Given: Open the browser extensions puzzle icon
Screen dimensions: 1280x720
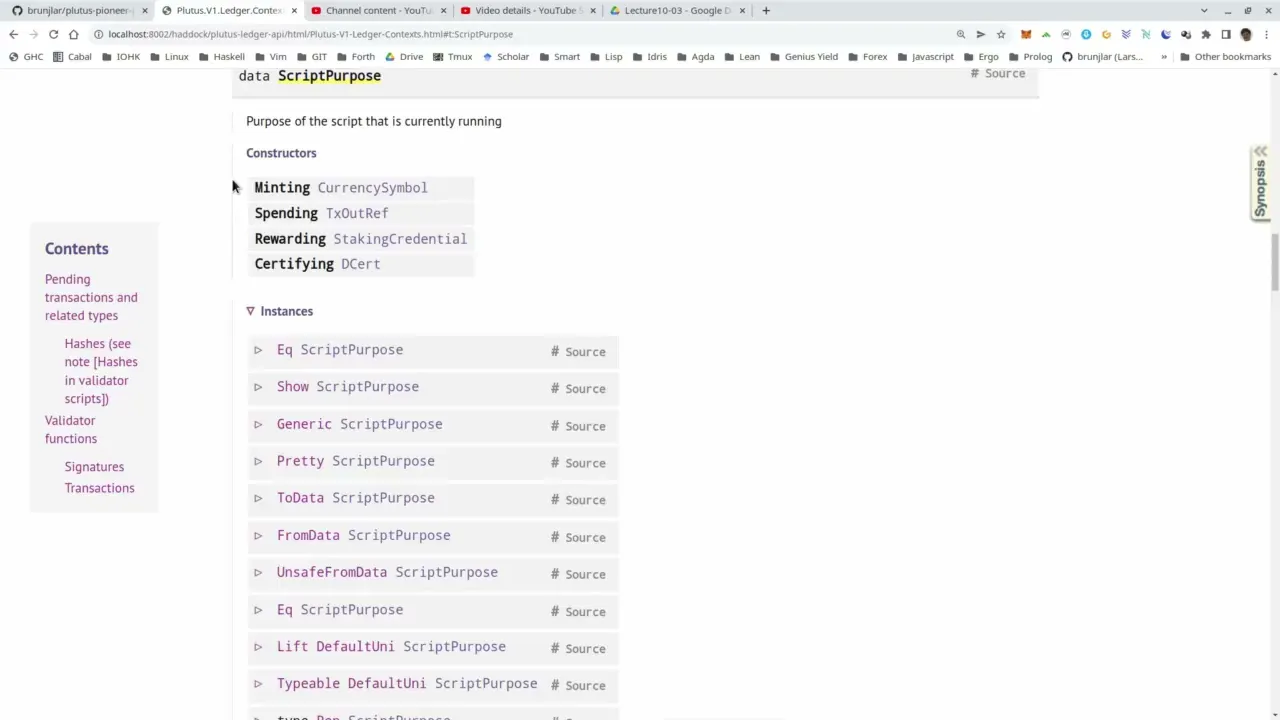Looking at the screenshot, I should (x=1205, y=34).
